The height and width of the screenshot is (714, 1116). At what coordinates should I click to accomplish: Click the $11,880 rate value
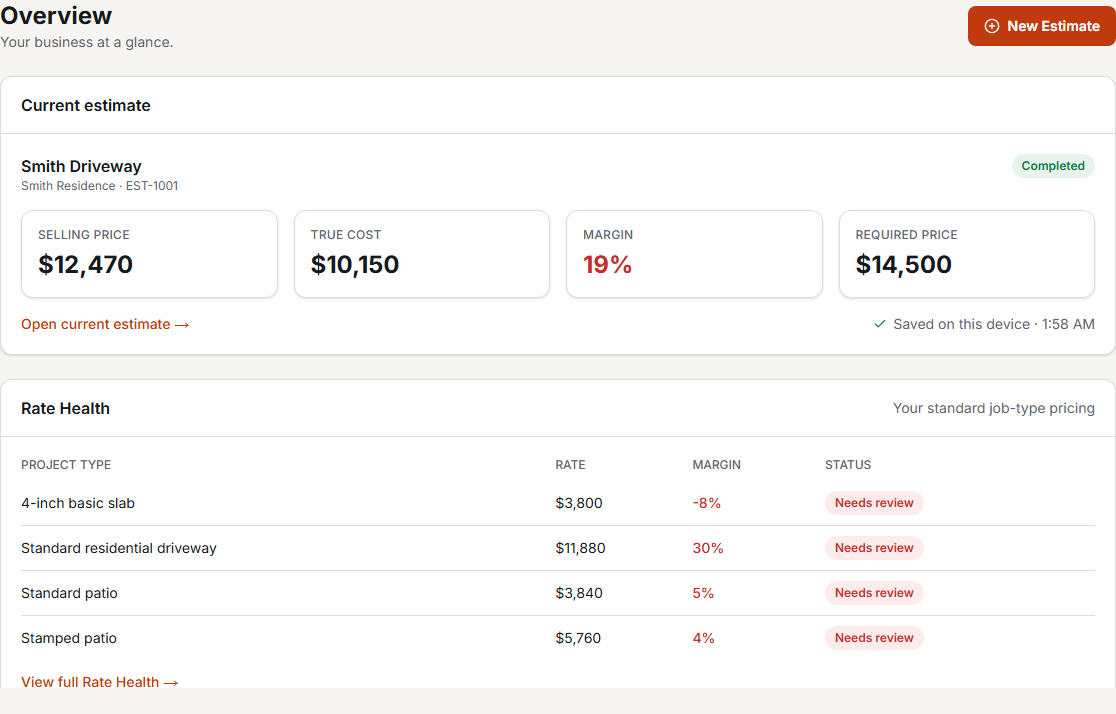pyautogui.click(x=580, y=548)
